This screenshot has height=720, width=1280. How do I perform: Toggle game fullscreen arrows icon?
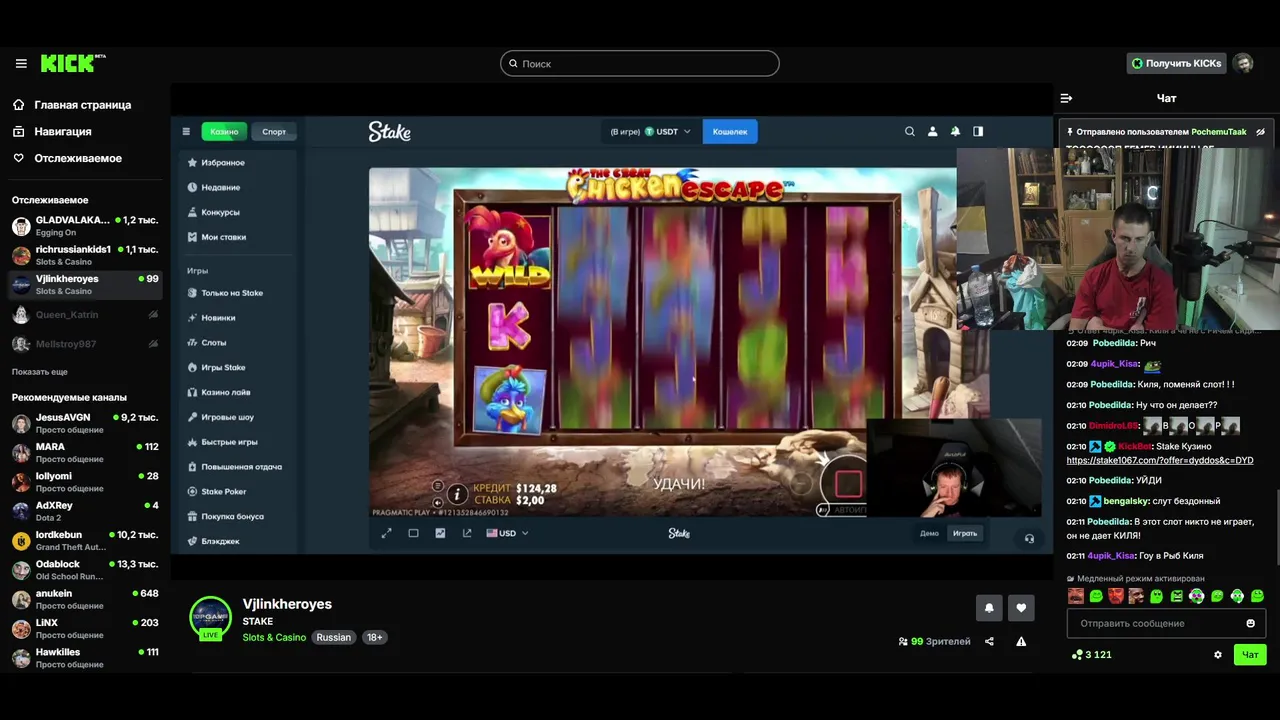click(386, 533)
